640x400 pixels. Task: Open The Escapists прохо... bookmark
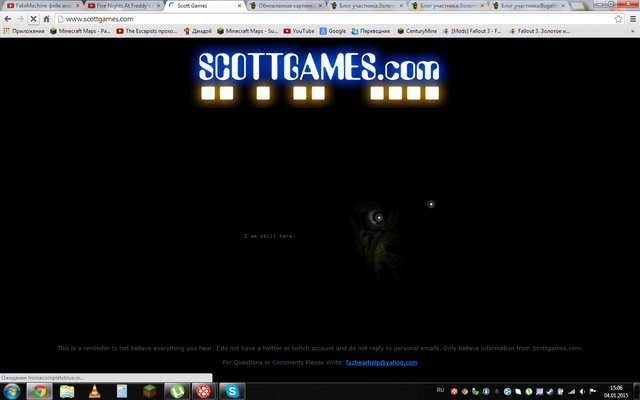click(x=147, y=31)
